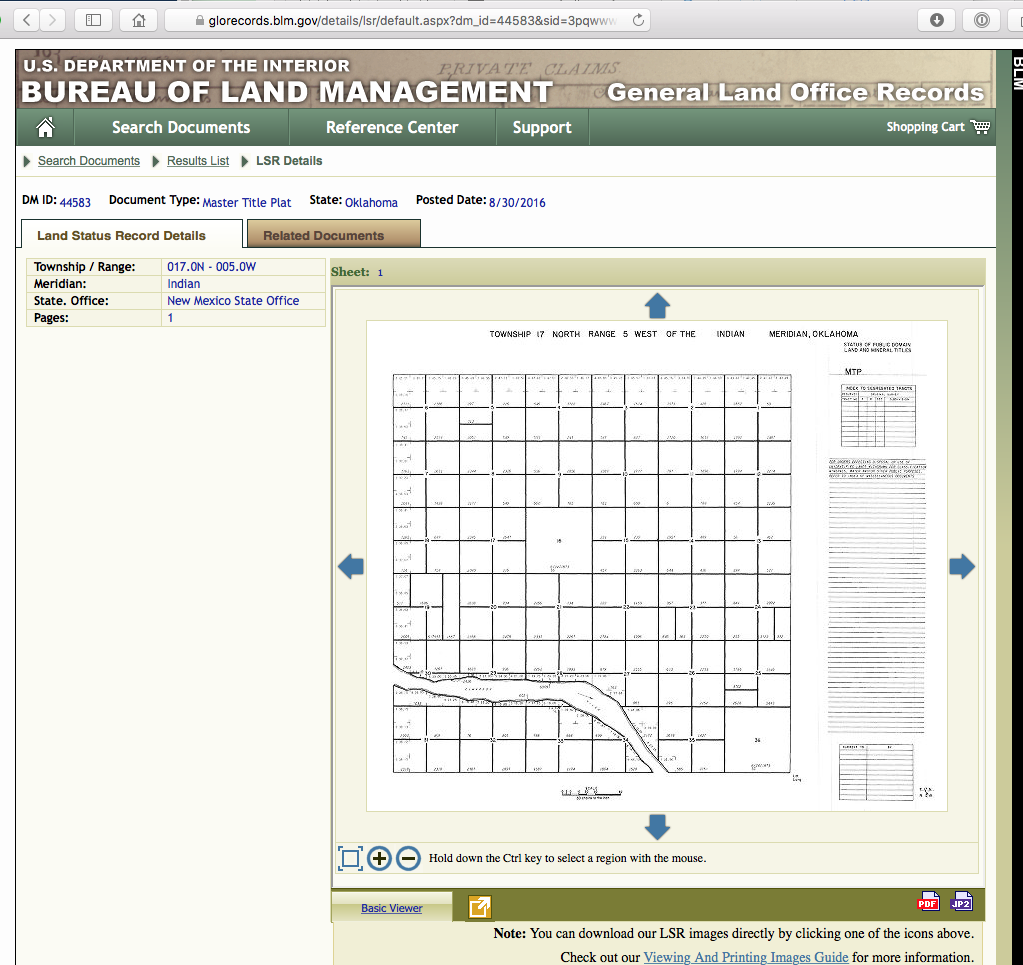Click the Posted Date 8/30/2016
Image resolution: width=1023 pixels, height=965 pixels.
(x=517, y=202)
